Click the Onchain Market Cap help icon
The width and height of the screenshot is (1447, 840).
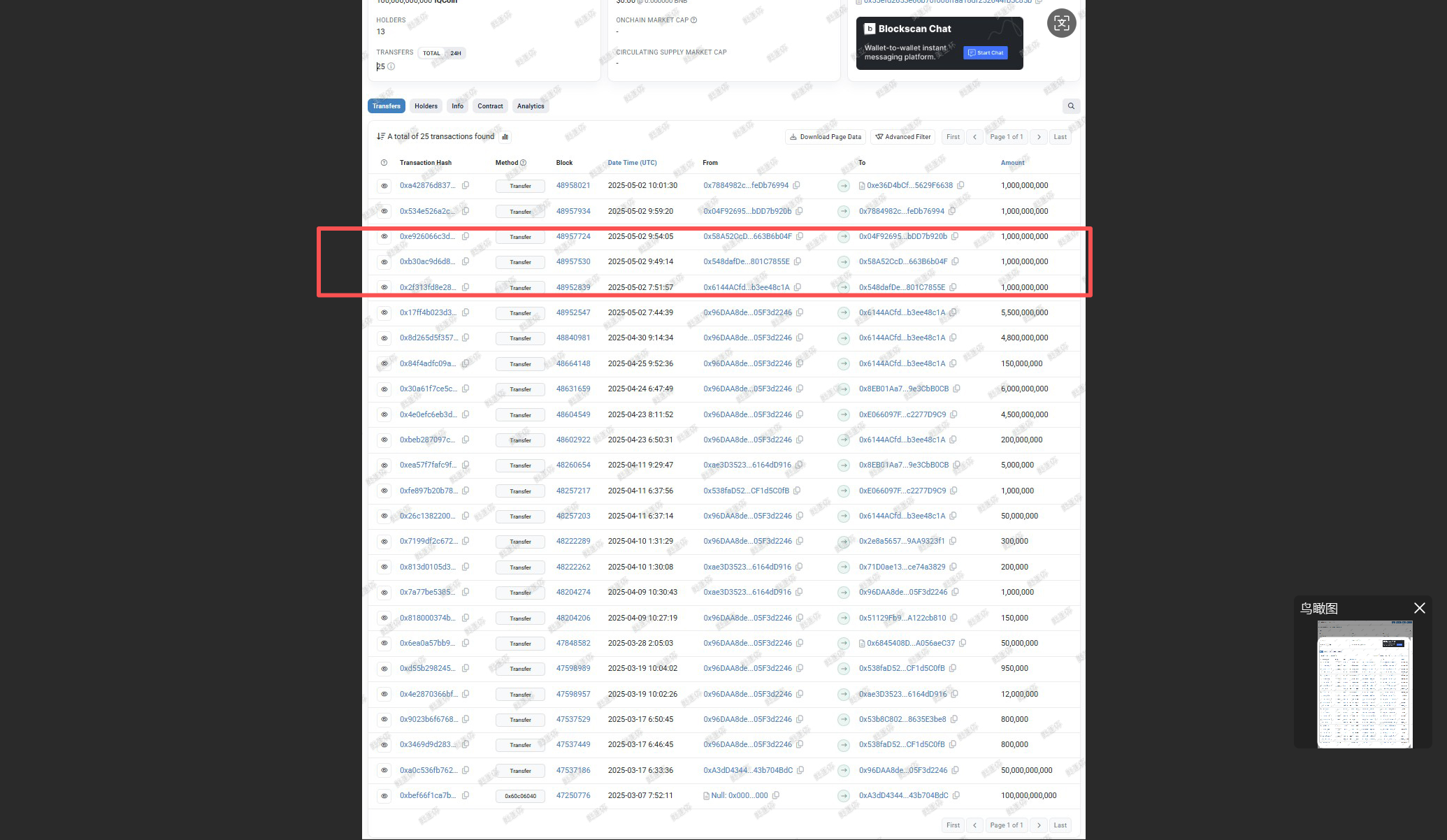[x=693, y=20]
